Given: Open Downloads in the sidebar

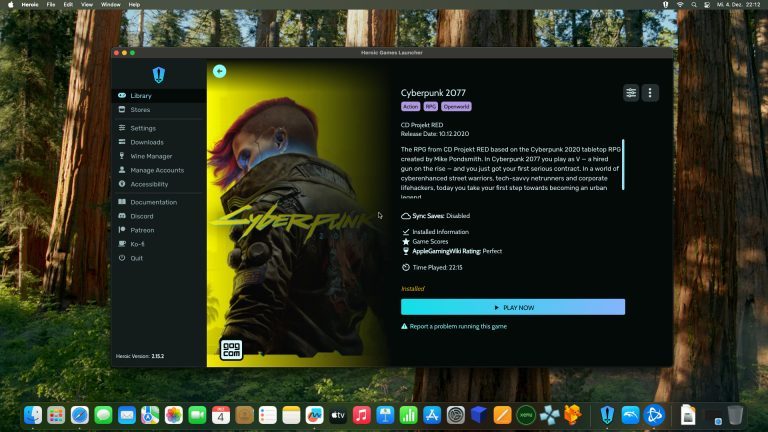Looking at the screenshot, I should (159, 142).
